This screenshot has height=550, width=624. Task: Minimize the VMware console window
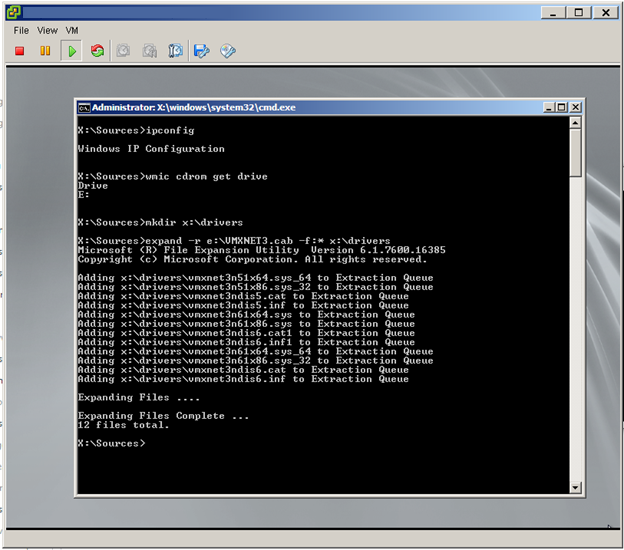coord(553,13)
